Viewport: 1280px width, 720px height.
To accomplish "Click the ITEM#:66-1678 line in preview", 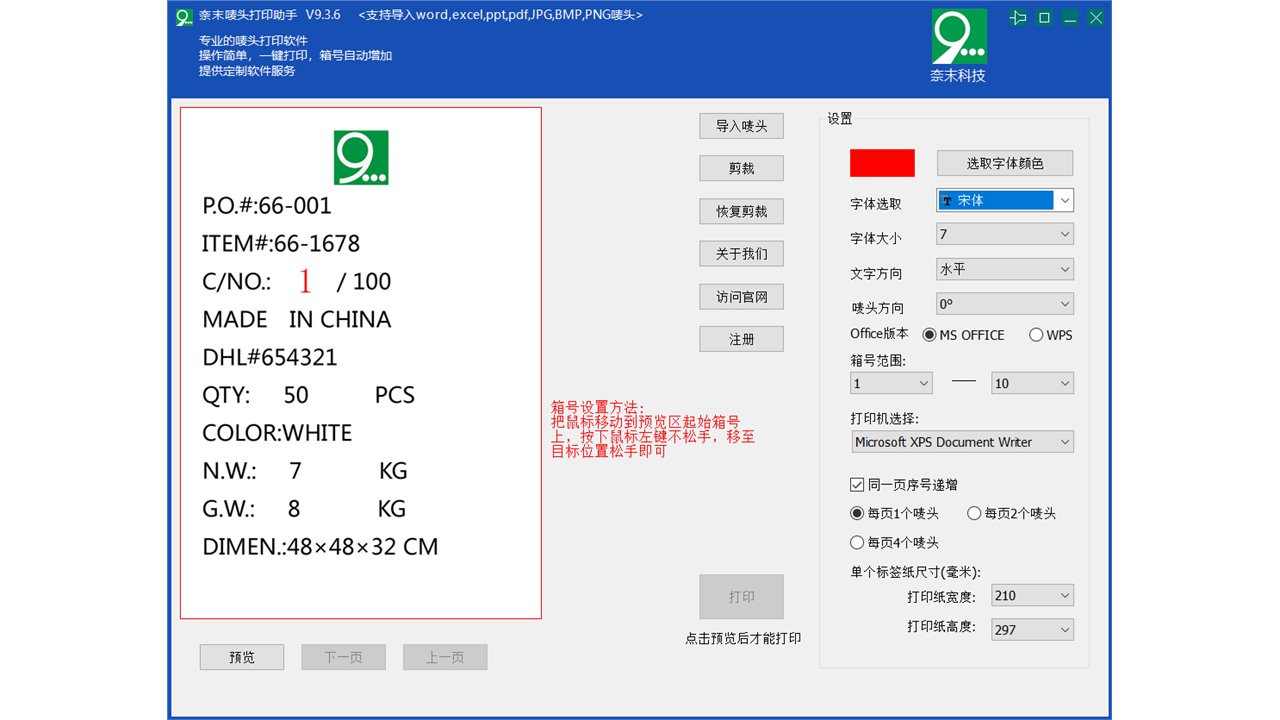I will (281, 244).
